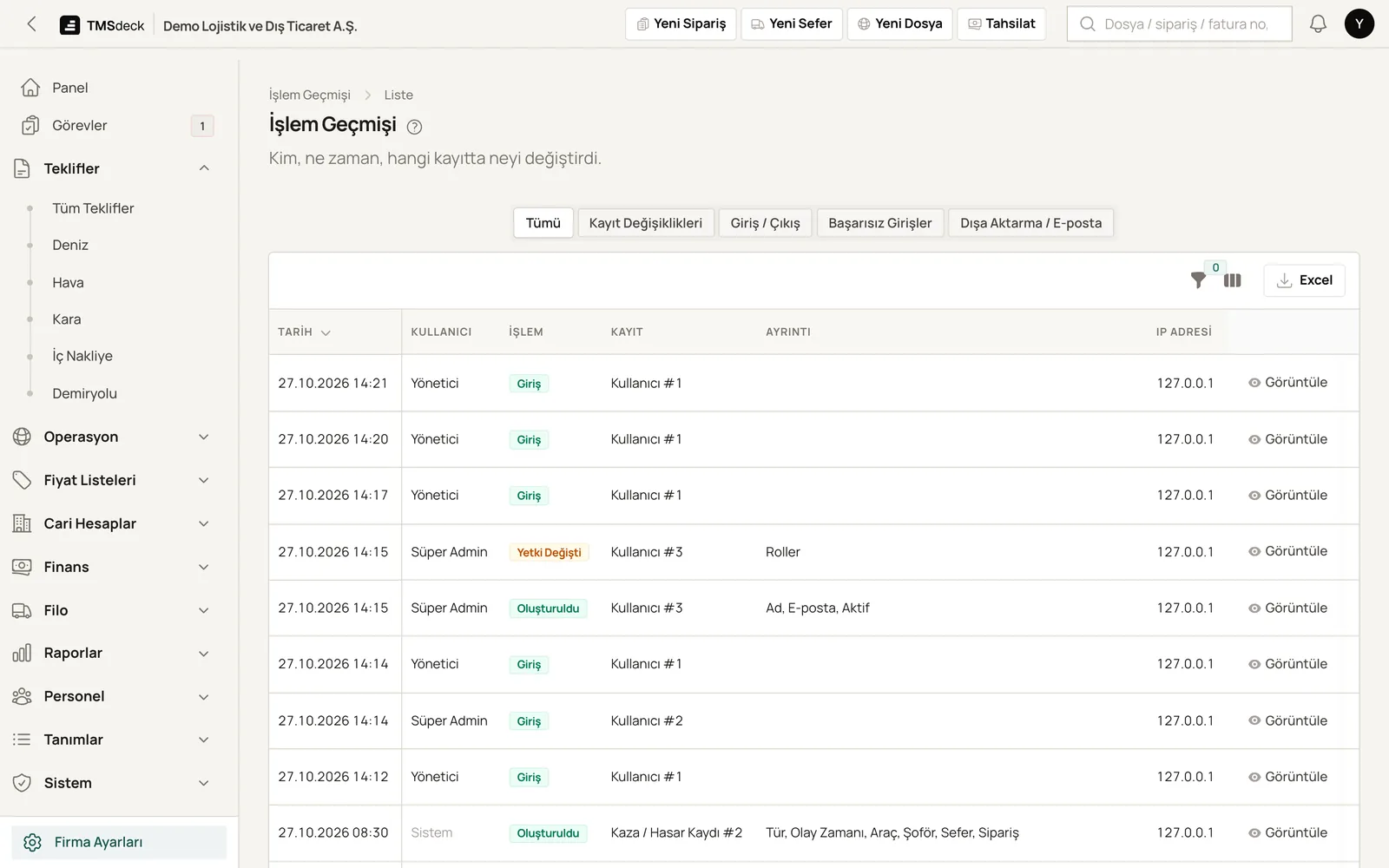Click the help icon beside İşlem Geçmişi
Viewport: 1389px width, 868px height.
pos(414,127)
